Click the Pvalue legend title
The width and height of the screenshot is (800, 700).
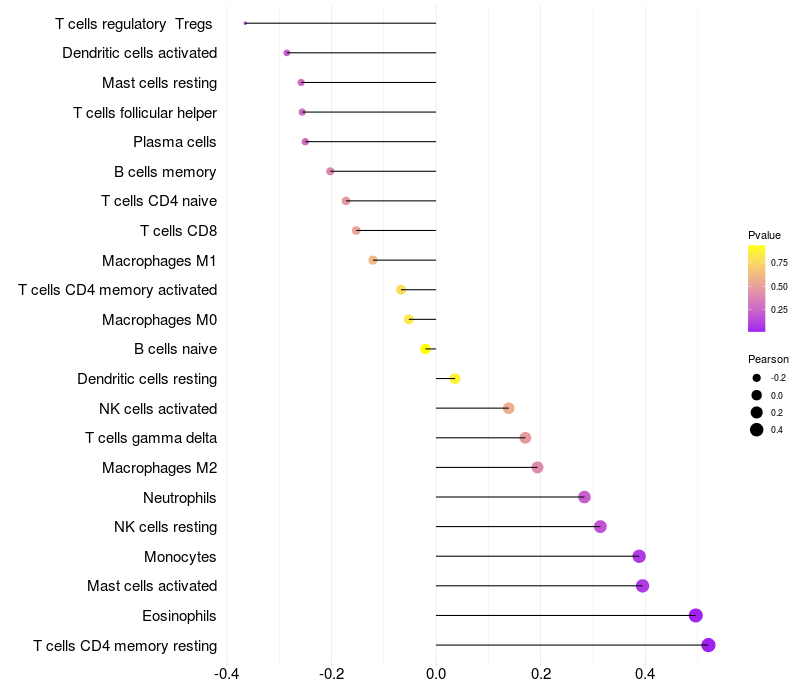(x=764, y=235)
